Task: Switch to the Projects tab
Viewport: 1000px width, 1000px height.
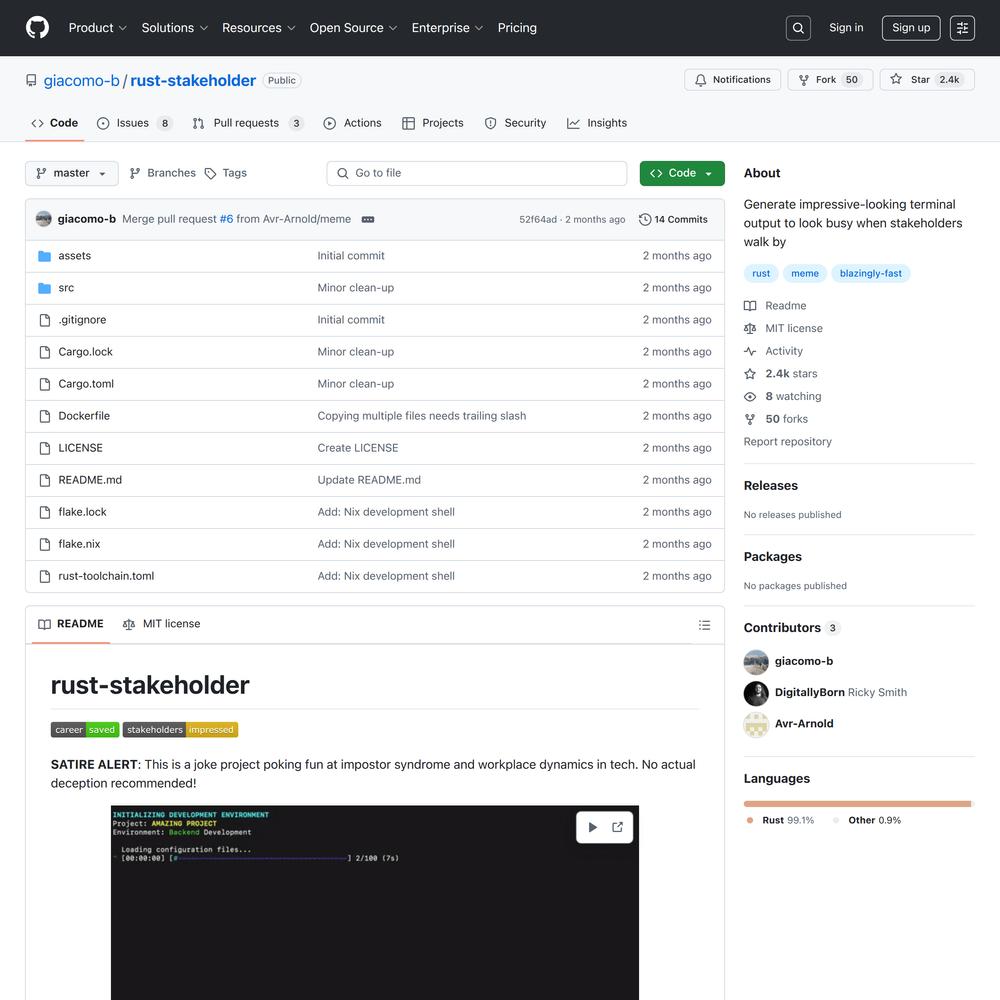Action: click(433, 123)
